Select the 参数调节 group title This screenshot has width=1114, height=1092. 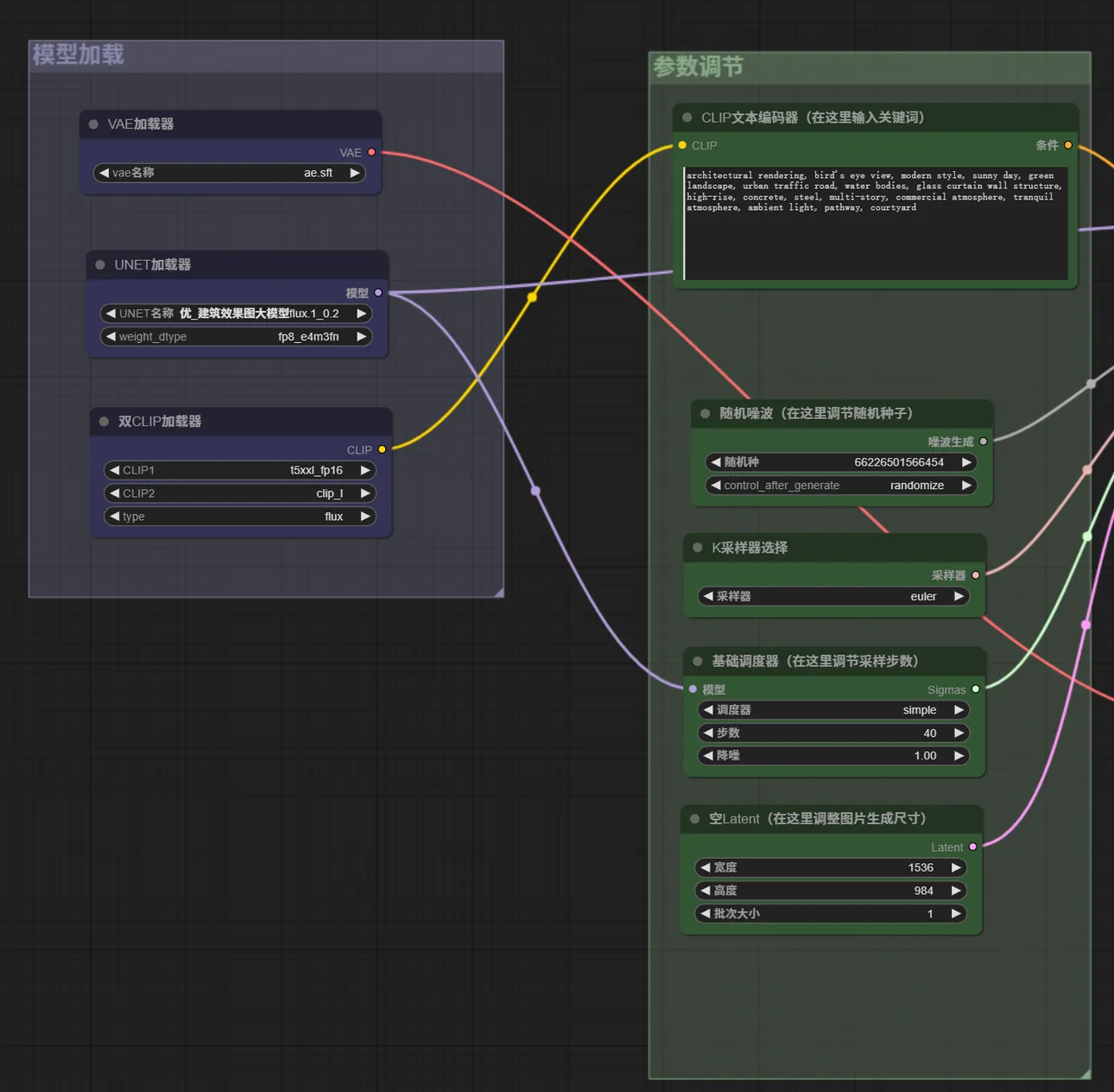click(698, 67)
